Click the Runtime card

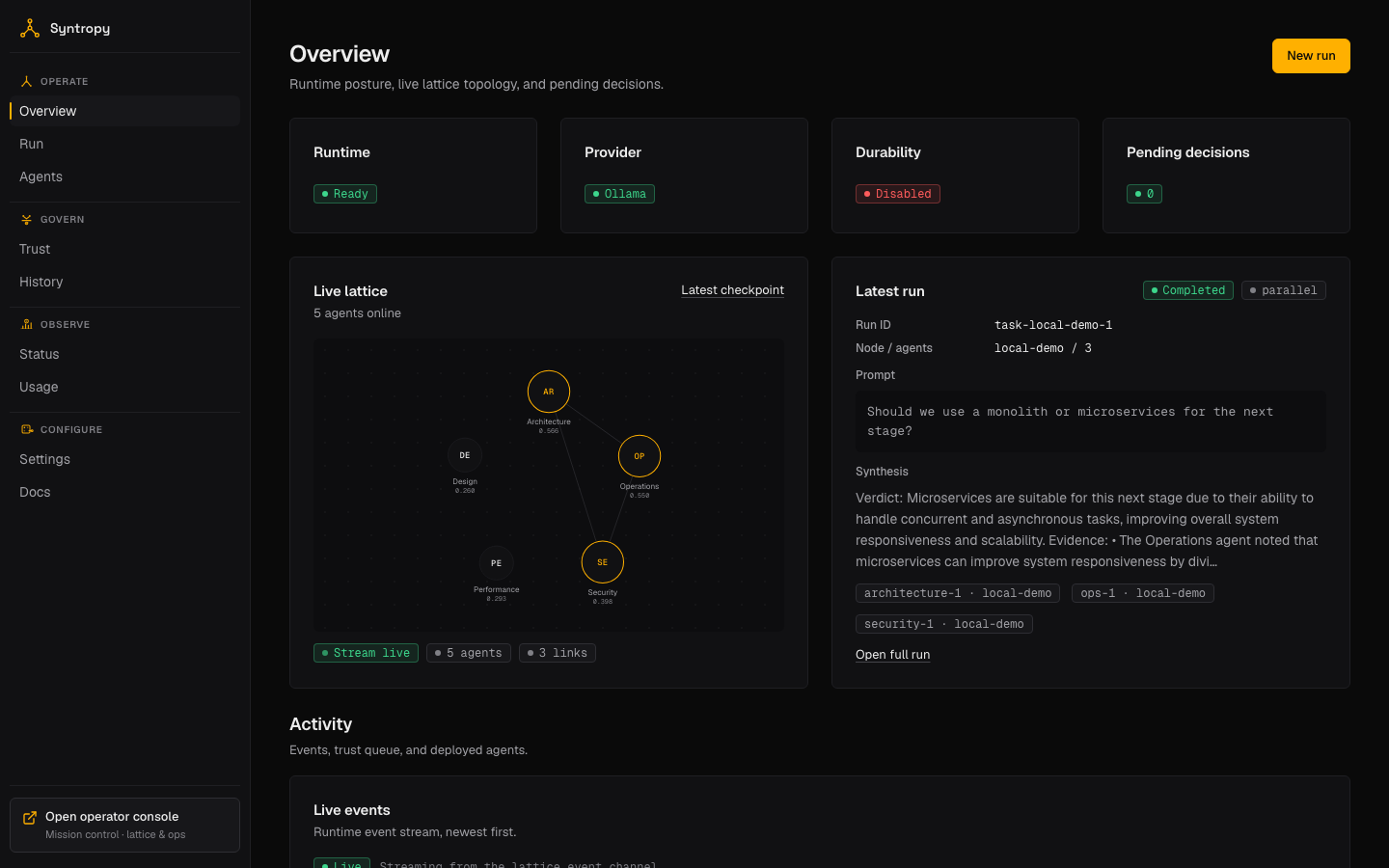pyautogui.click(x=413, y=176)
